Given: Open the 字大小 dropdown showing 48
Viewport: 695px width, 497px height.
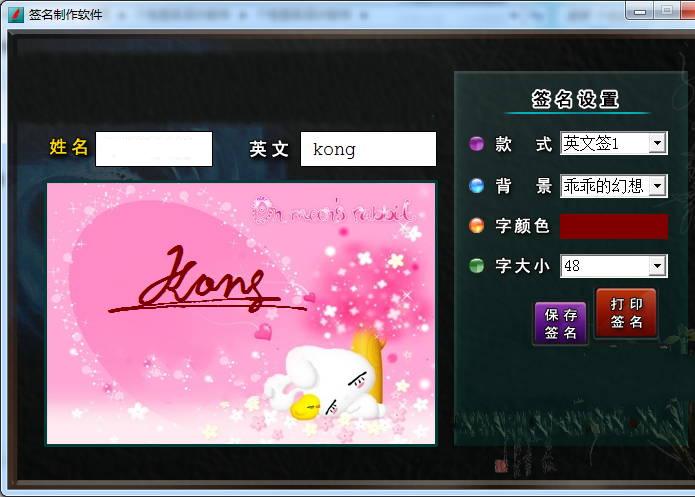Looking at the screenshot, I should [x=657, y=266].
